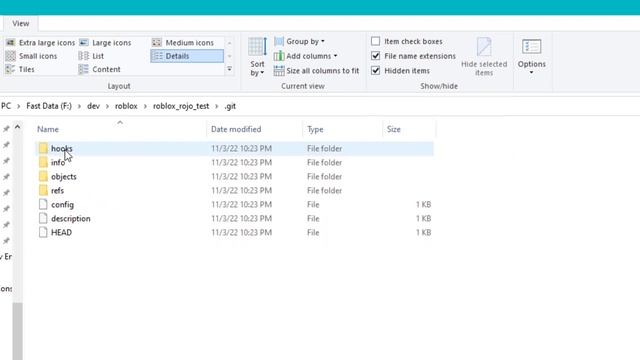
Task: Click the description file name
Action: 71,219
